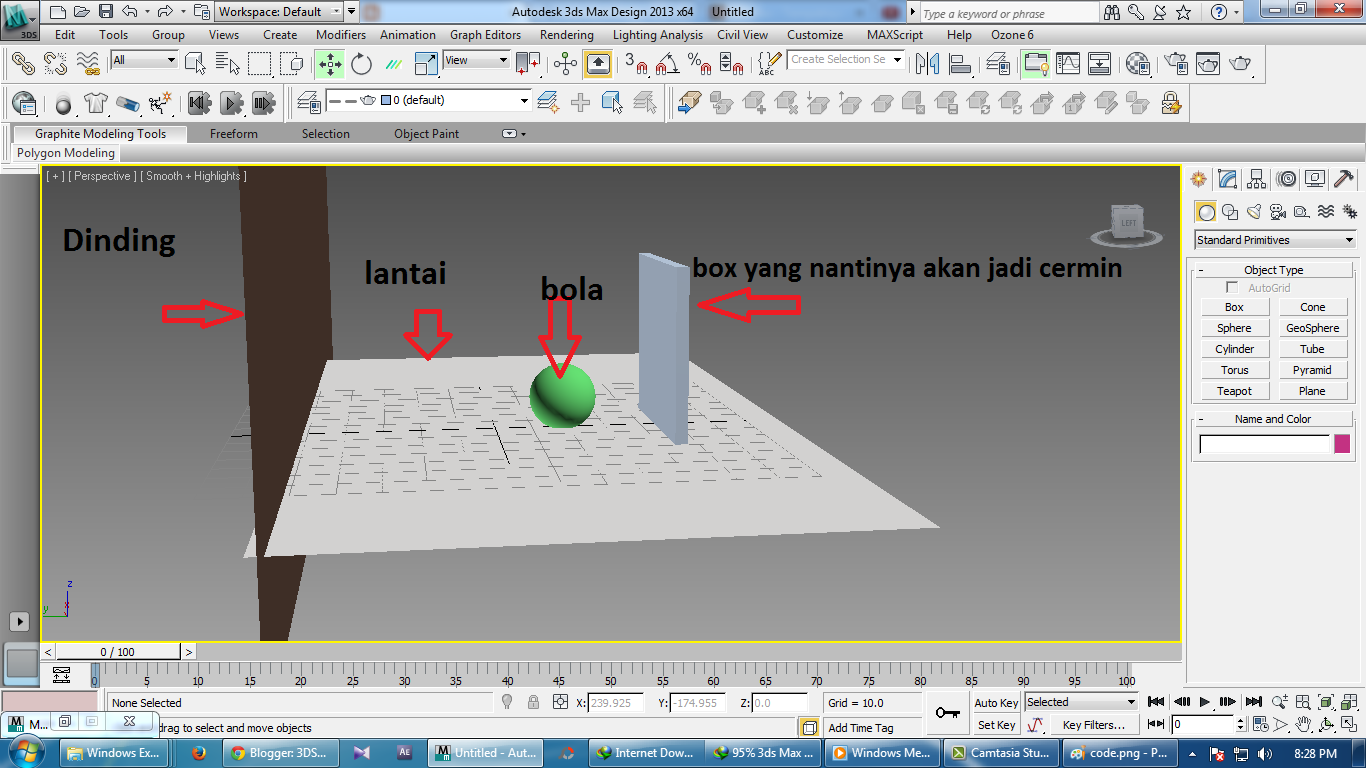Toggle the Percent Snap button
The height and width of the screenshot is (768, 1366).
[700, 63]
